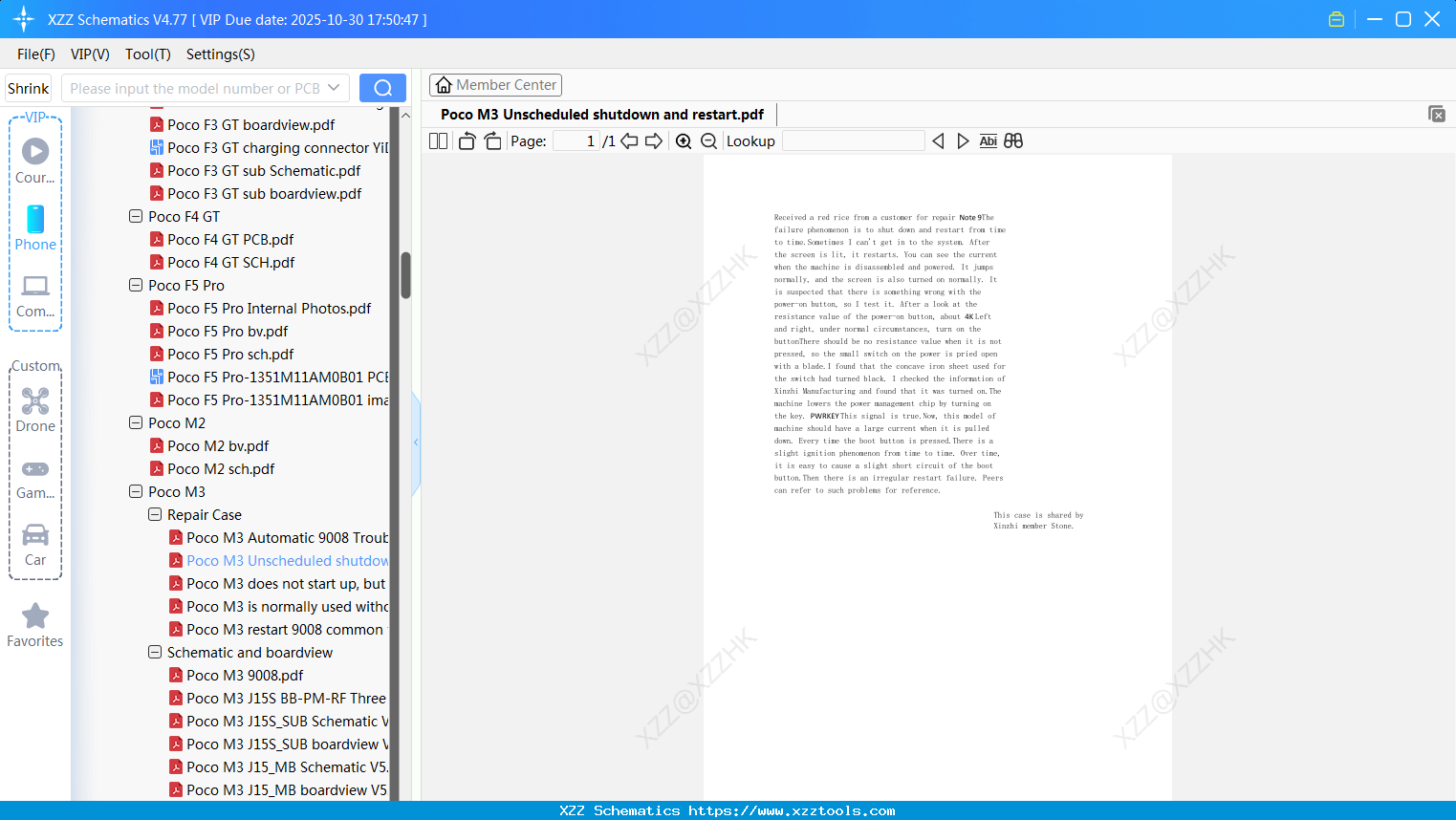
Task: Rotate the PDF page clockwise
Action: 493,141
